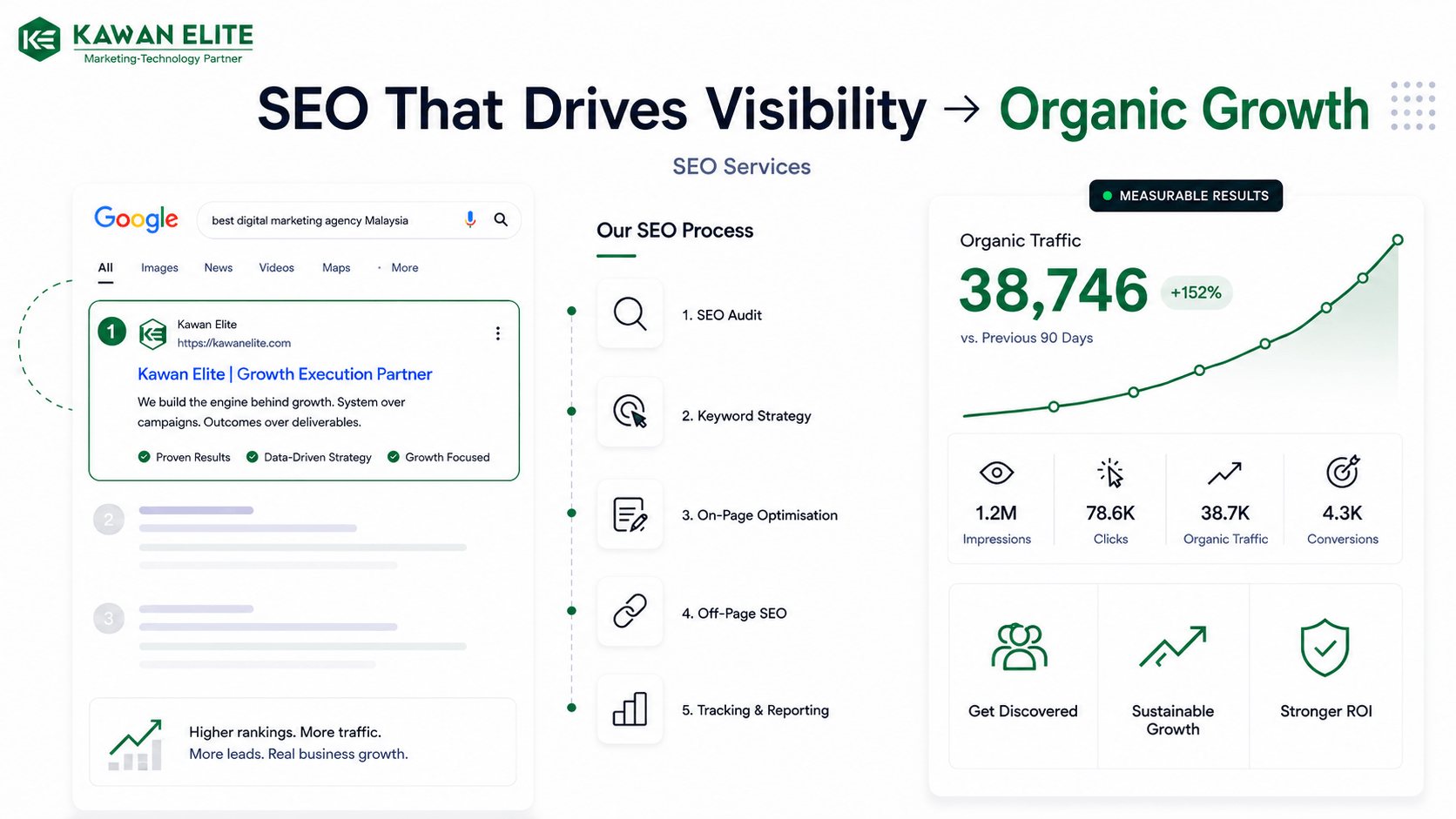
Task: Click the 'Our SEO Process' heading
Action: tap(675, 231)
